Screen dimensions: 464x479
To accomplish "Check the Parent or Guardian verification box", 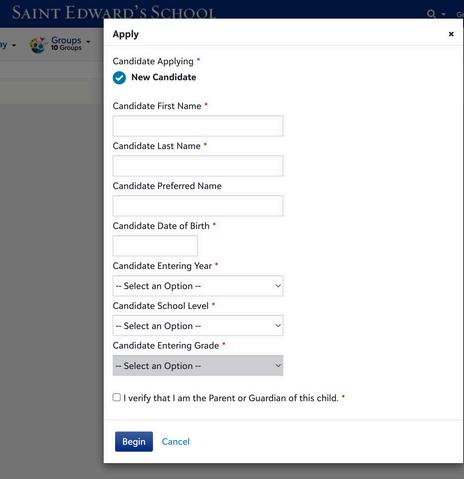I will click(x=116, y=397).
